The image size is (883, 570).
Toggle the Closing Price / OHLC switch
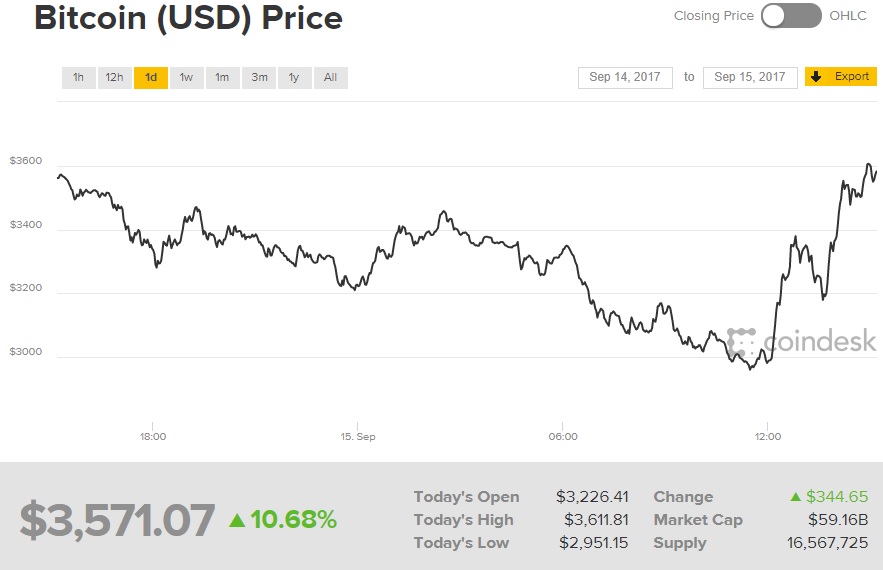coord(791,16)
